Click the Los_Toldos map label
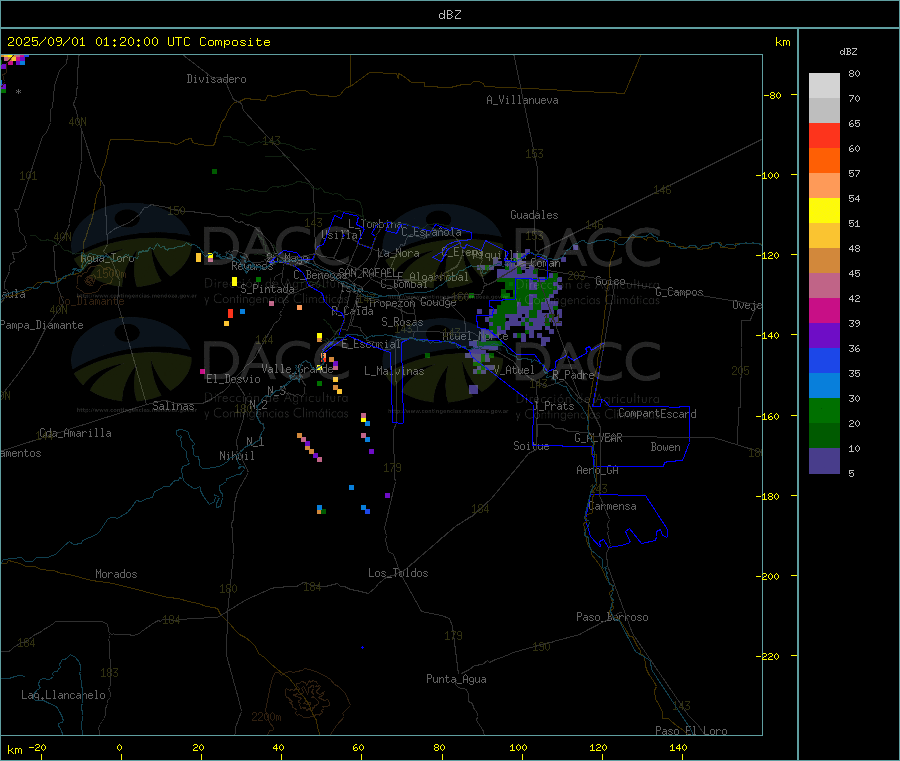 pyautogui.click(x=398, y=573)
